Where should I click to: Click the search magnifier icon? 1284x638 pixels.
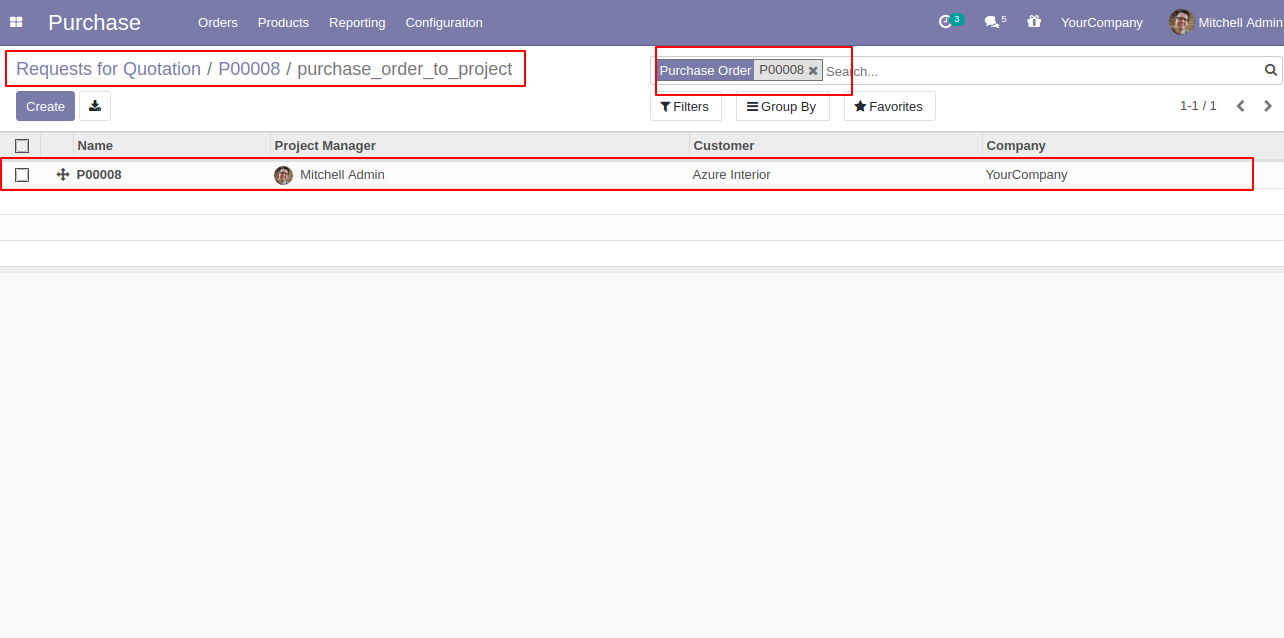[x=1271, y=70]
